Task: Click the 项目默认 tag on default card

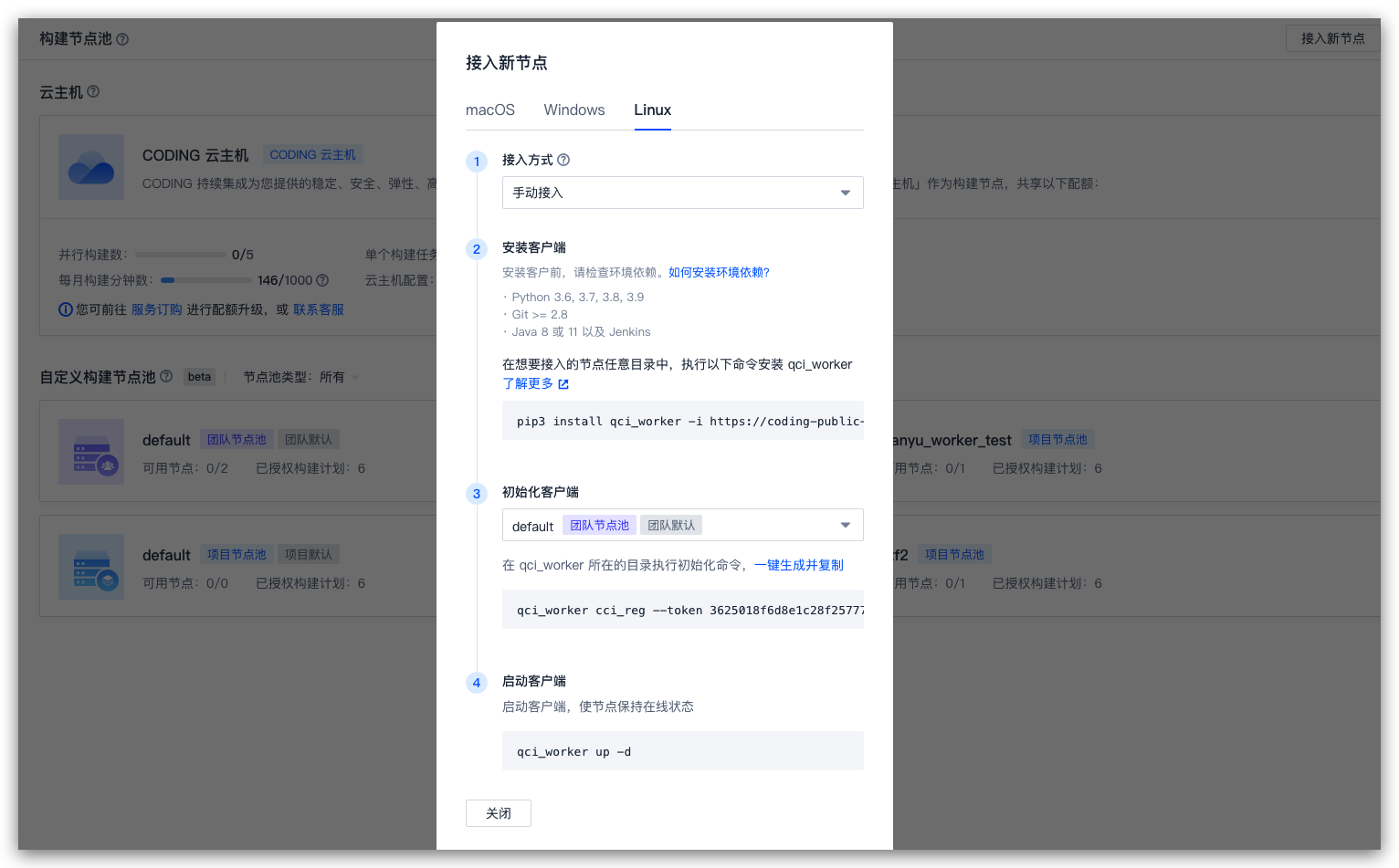Action: [309, 554]
